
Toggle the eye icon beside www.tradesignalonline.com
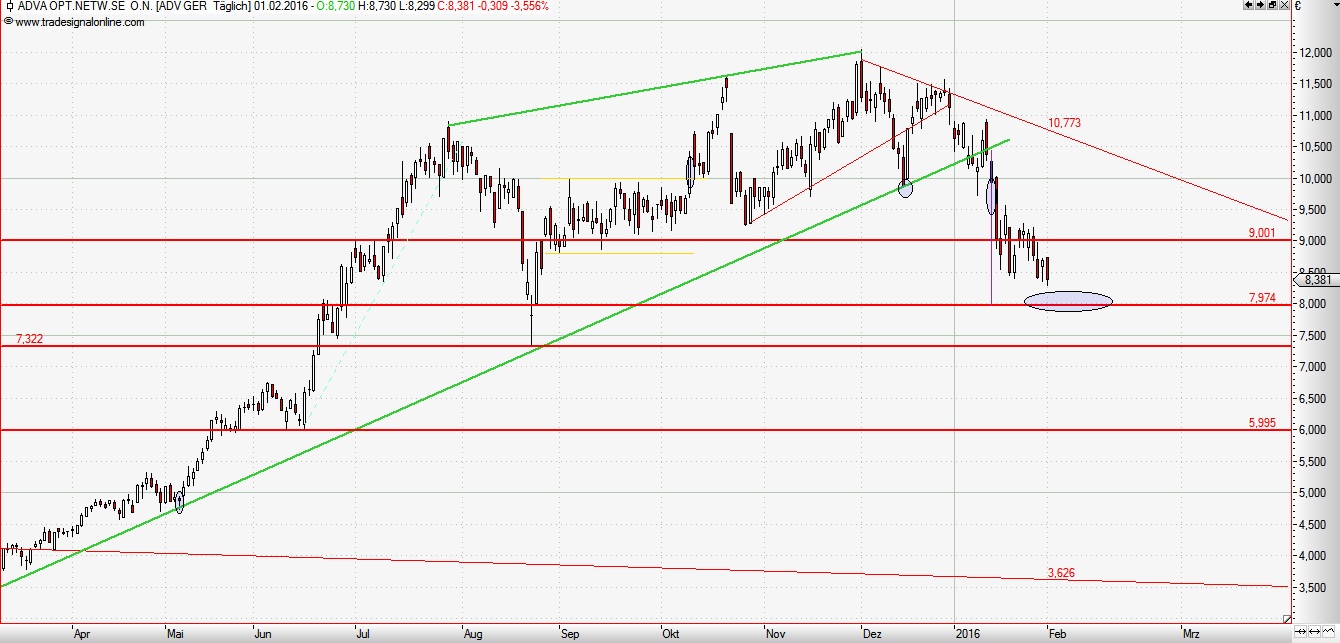8,21
